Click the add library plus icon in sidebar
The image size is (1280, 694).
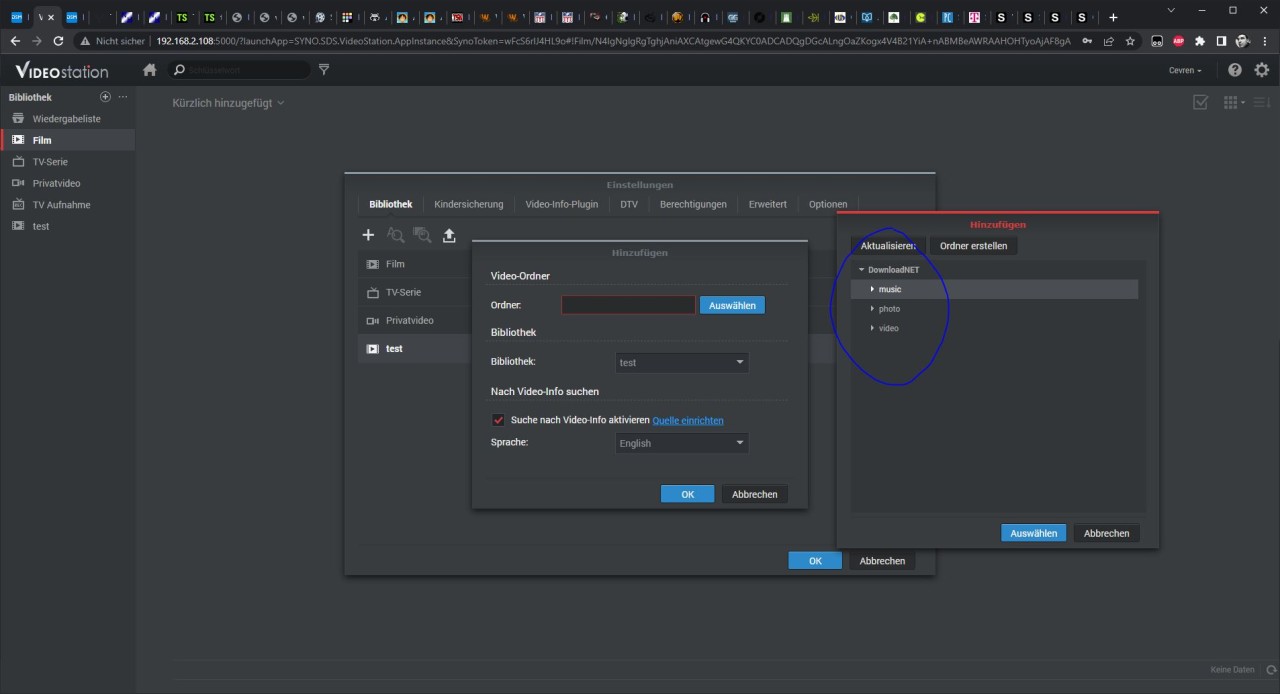click(x=105, y=97)
